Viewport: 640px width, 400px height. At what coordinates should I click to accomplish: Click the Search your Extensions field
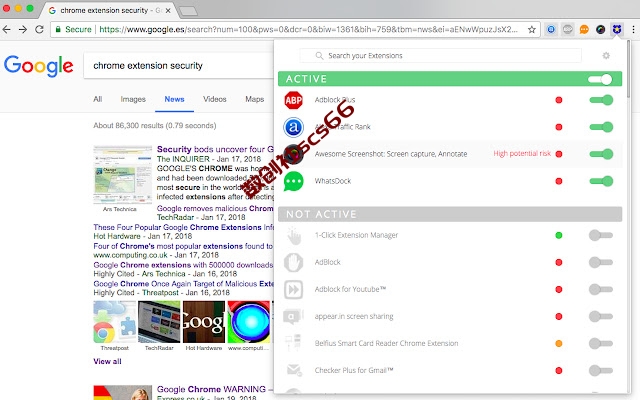click(440, 56)
